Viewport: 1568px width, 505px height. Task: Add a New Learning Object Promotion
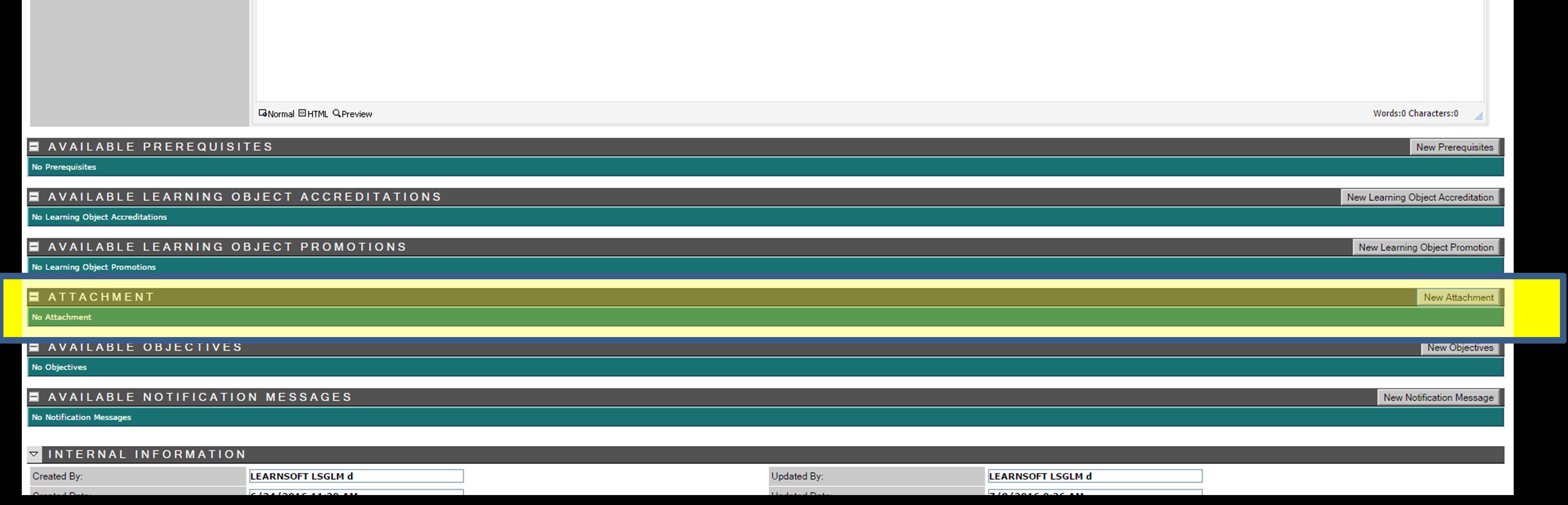[x=1426, y=247]
